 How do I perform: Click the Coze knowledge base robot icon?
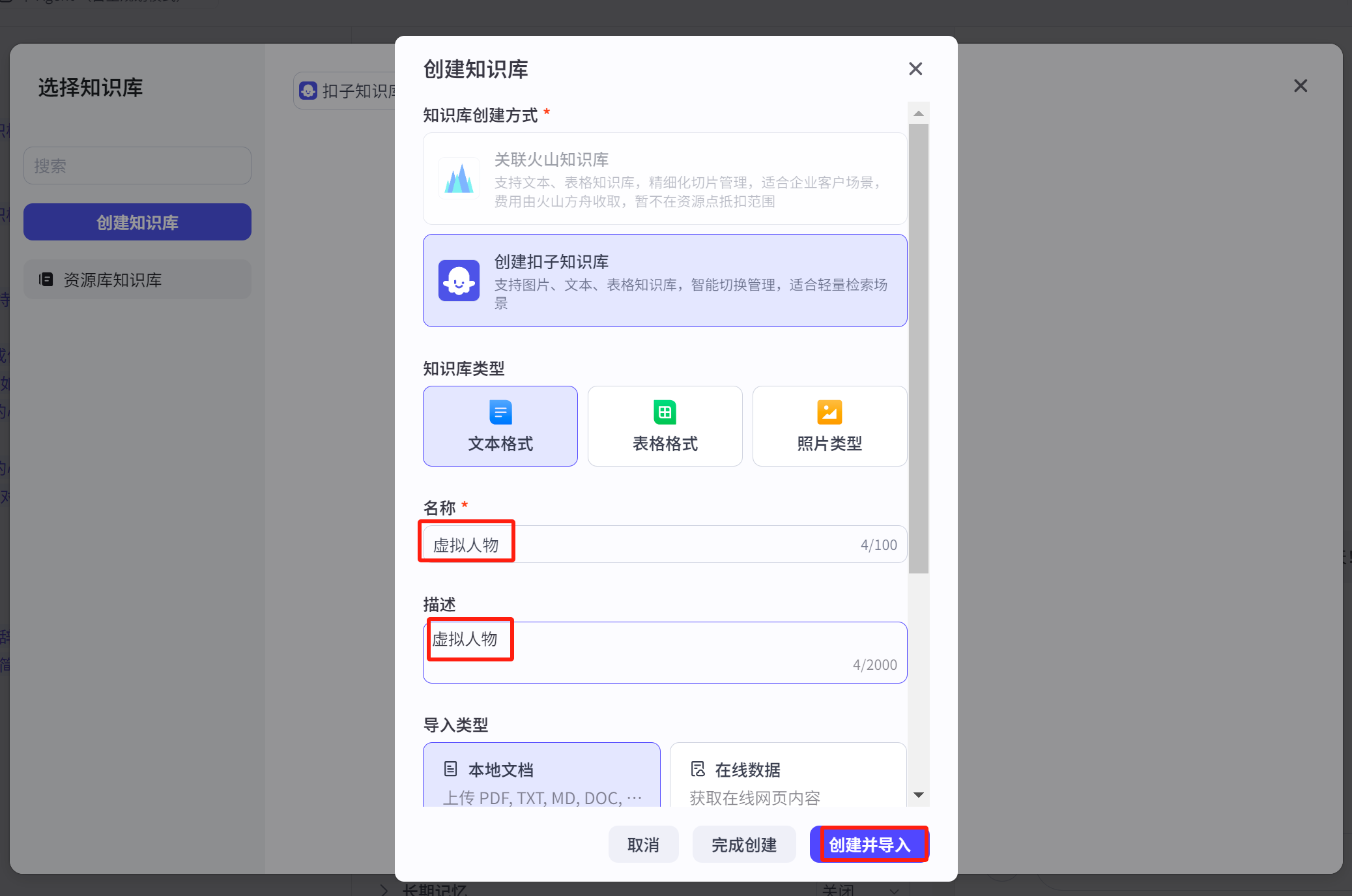(x=459, y=281)
